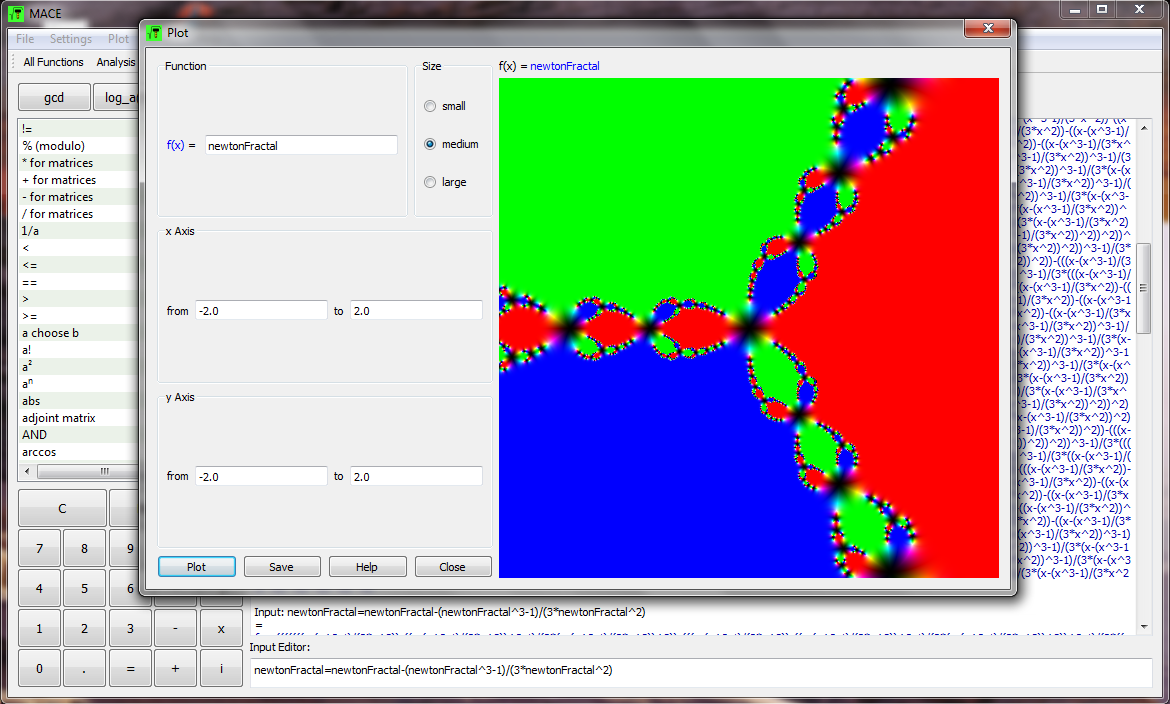Select 'abs' in the function list
This screenshot has height=704, width=1170.
78,401
